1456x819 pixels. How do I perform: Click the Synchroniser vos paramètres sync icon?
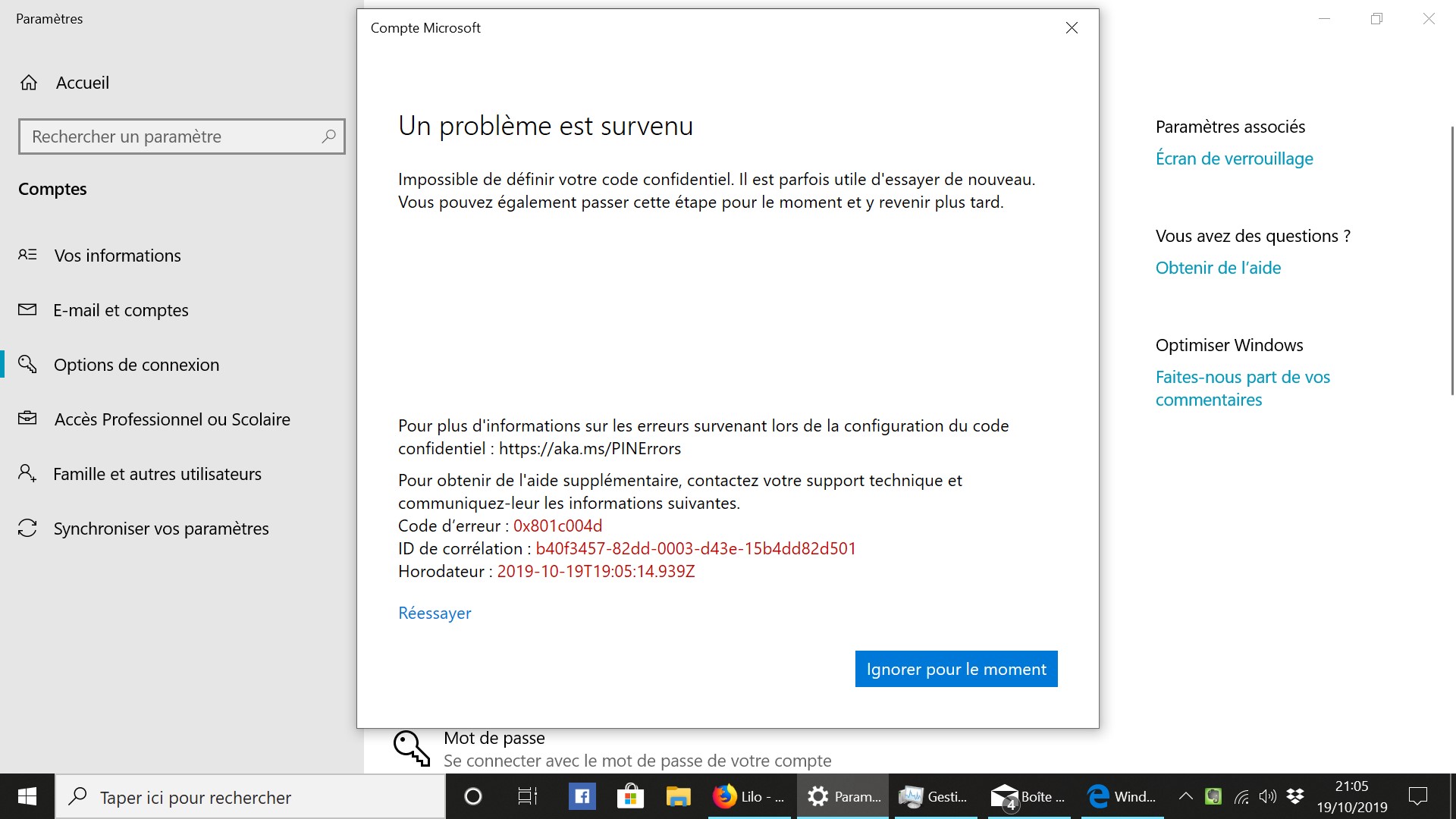tap(27, 529)
